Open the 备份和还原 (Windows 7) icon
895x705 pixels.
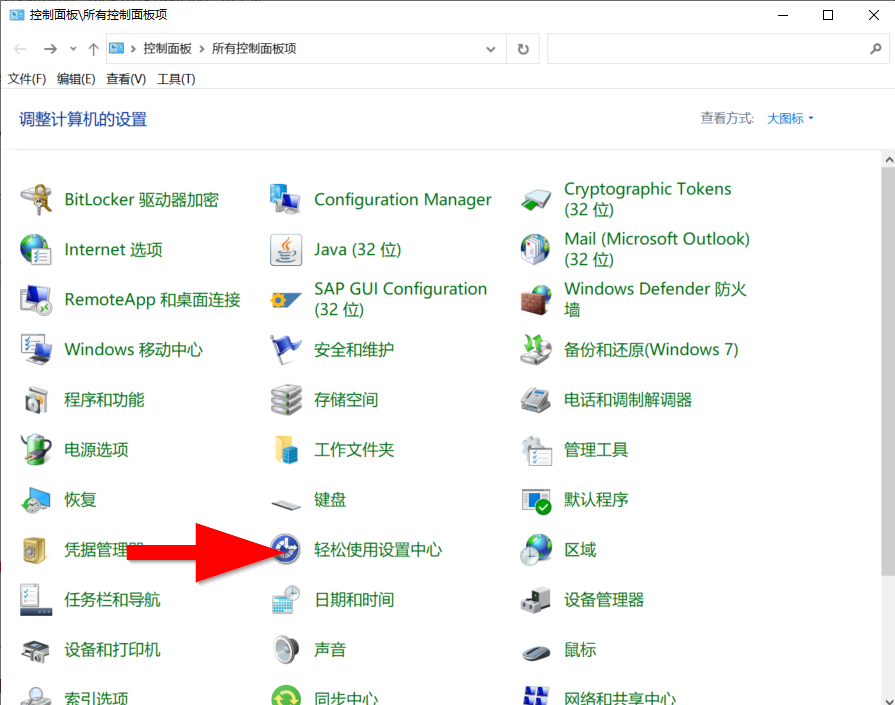tap(535, 349)
